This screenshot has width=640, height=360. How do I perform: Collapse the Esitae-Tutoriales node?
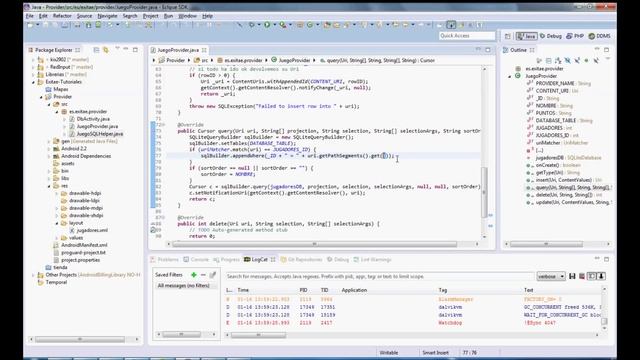coord(33,82)
